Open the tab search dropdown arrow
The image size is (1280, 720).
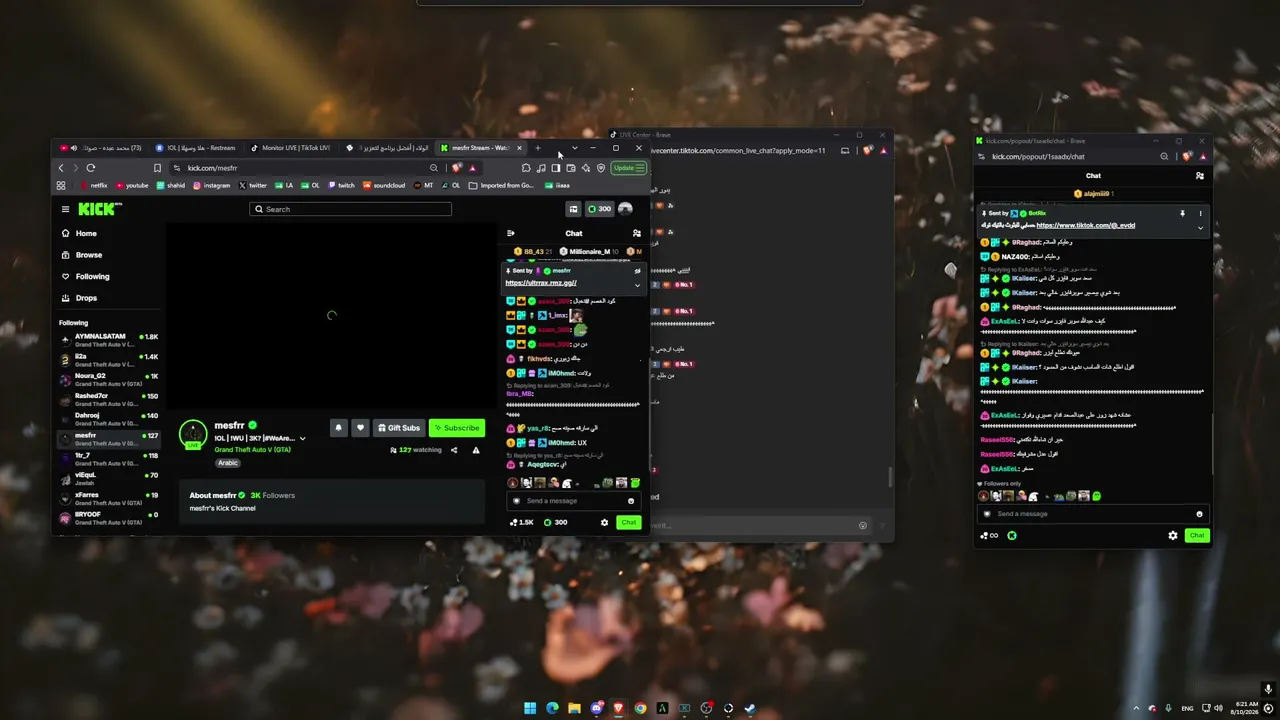click(x=575, y=148)
